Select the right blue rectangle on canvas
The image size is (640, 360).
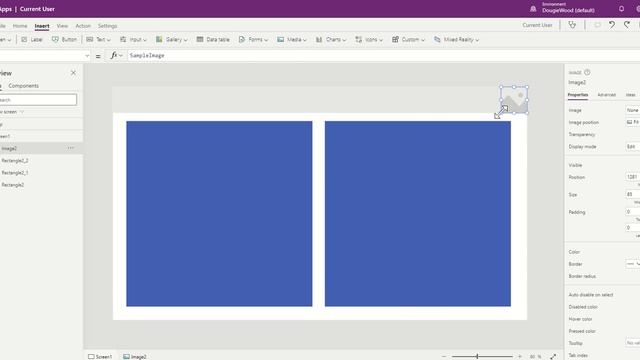coord(418,213)
